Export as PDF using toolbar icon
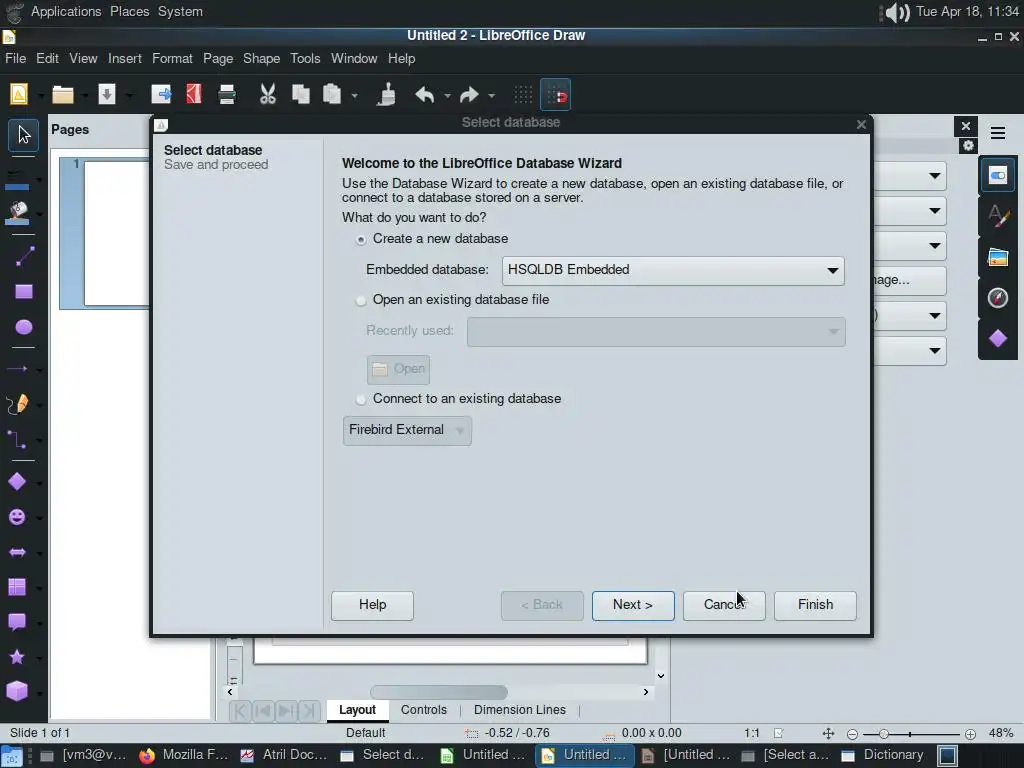The height and width of the screenshot is (768, 1024). pyautogui.click(x=194, y=95)
